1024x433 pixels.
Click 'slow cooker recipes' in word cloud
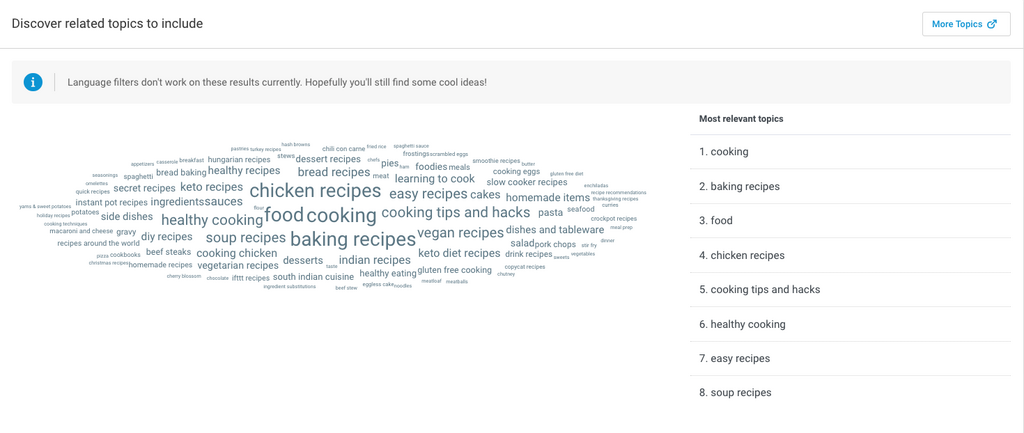click(x=527, y=182)
